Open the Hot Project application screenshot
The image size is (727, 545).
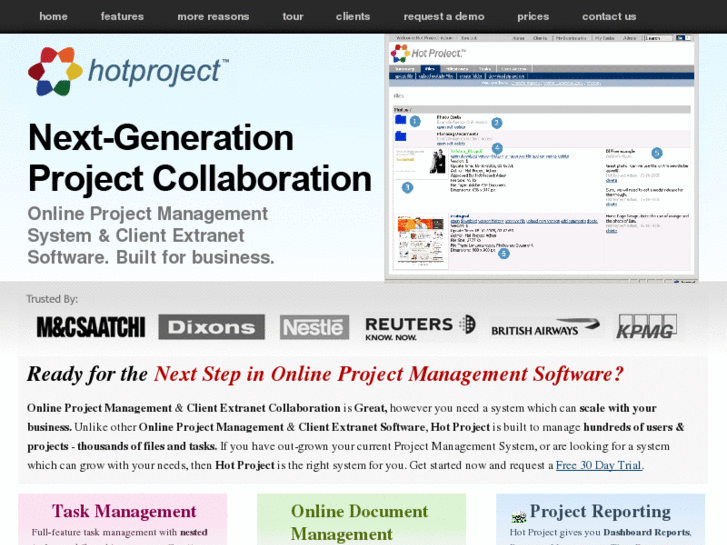(542, 158)
